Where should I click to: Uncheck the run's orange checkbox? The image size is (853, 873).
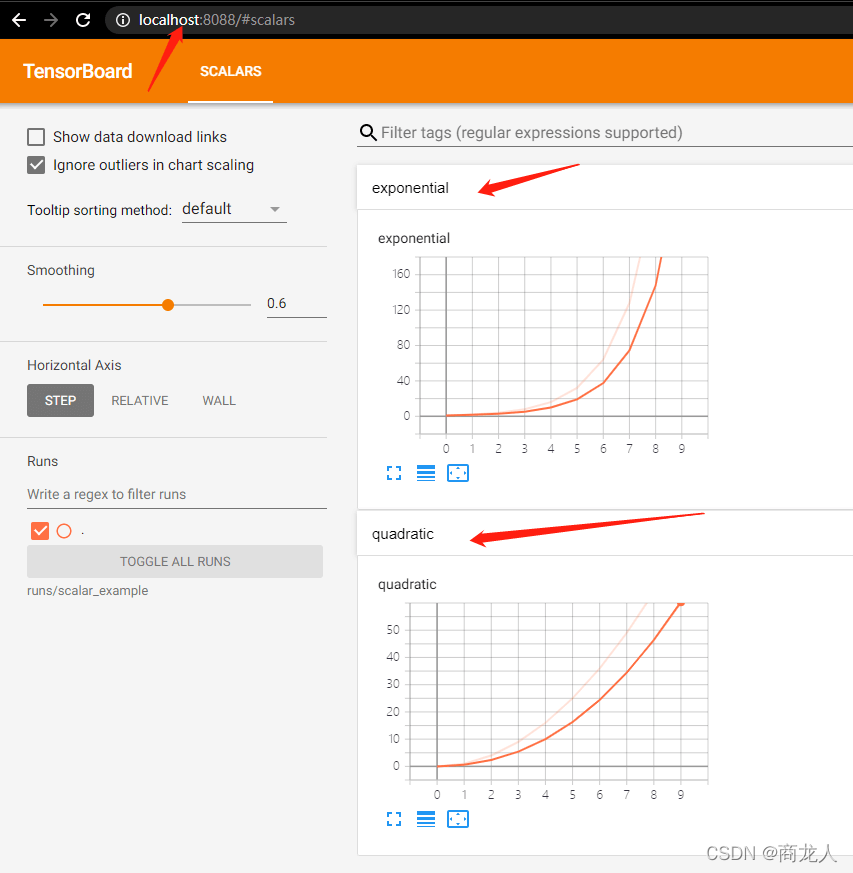pyautogui.click(x=40, y=531)
